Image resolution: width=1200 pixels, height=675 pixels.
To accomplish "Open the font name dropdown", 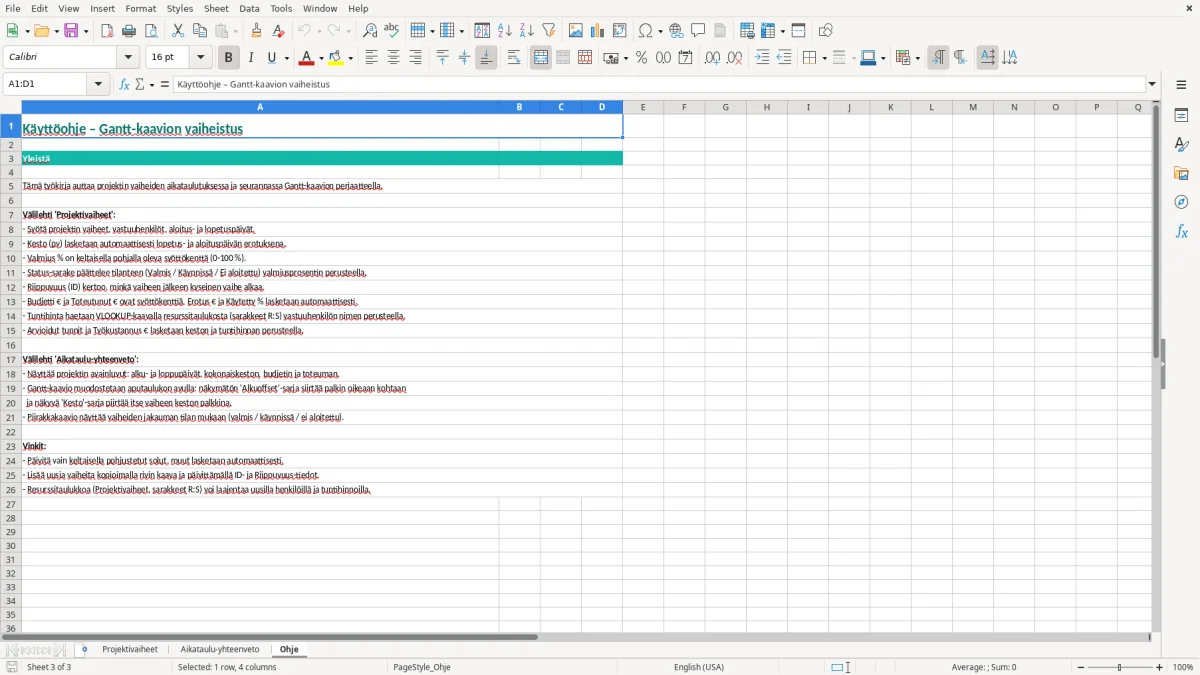I will 127,58.
